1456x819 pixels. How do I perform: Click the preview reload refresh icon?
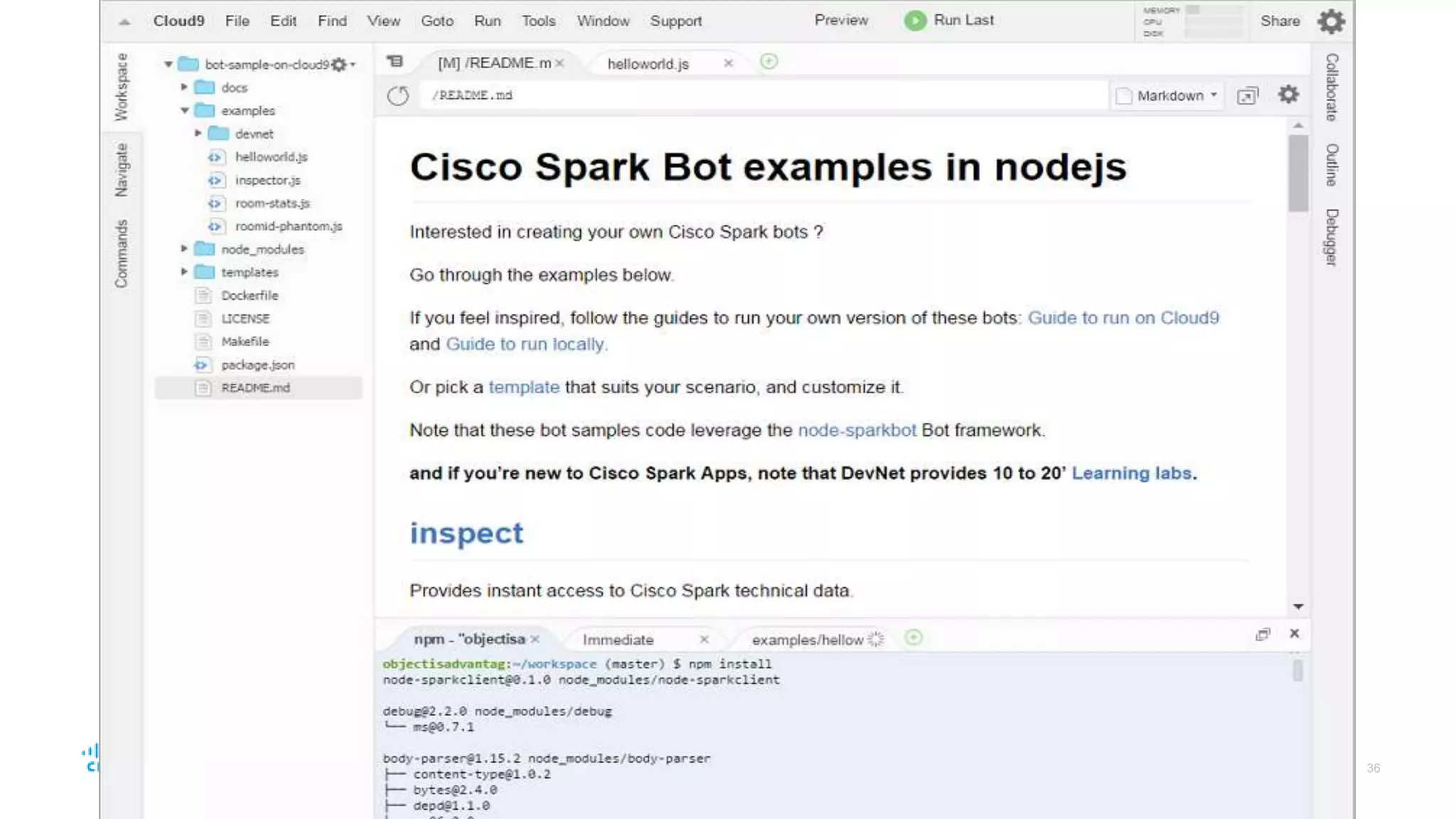click(398, 95)
